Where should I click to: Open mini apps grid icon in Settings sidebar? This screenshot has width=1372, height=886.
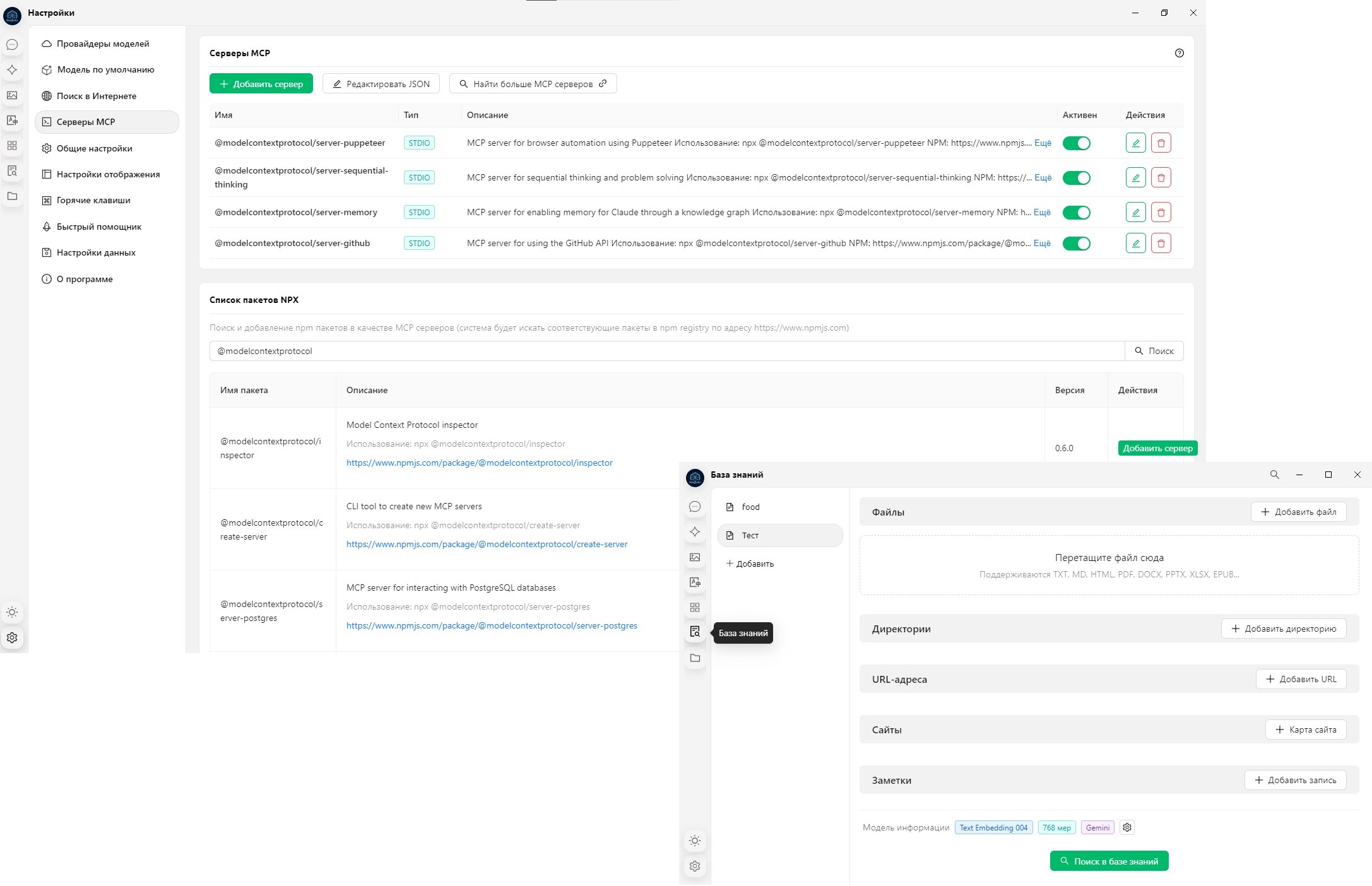pyautogui.click(x=12, y=146)
